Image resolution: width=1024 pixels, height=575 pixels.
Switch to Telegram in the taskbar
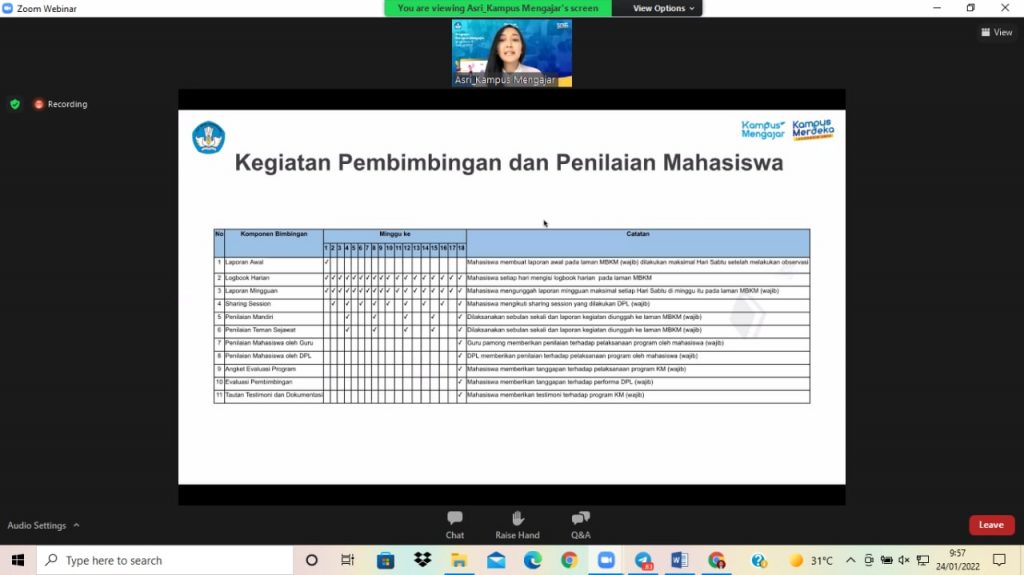643,560
